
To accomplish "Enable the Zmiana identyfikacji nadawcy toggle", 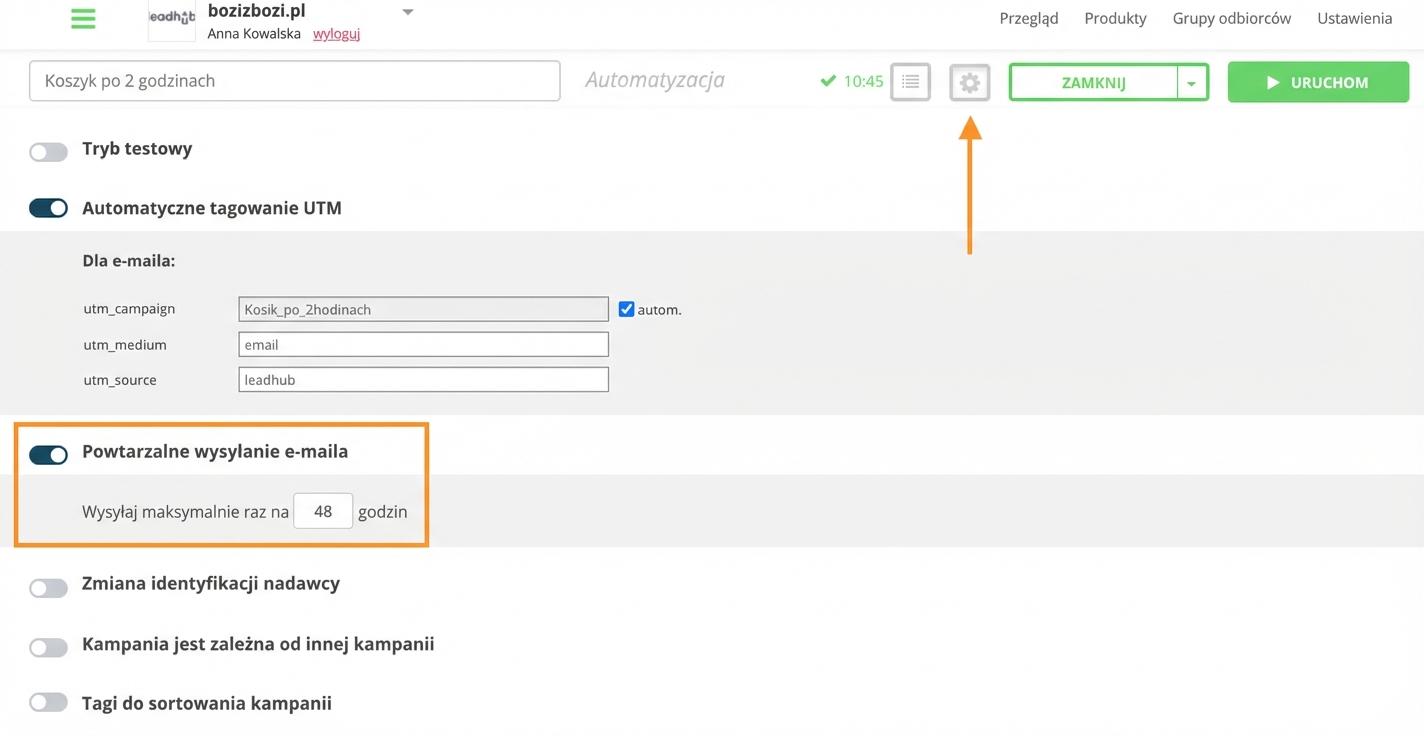I will (48, 588).
